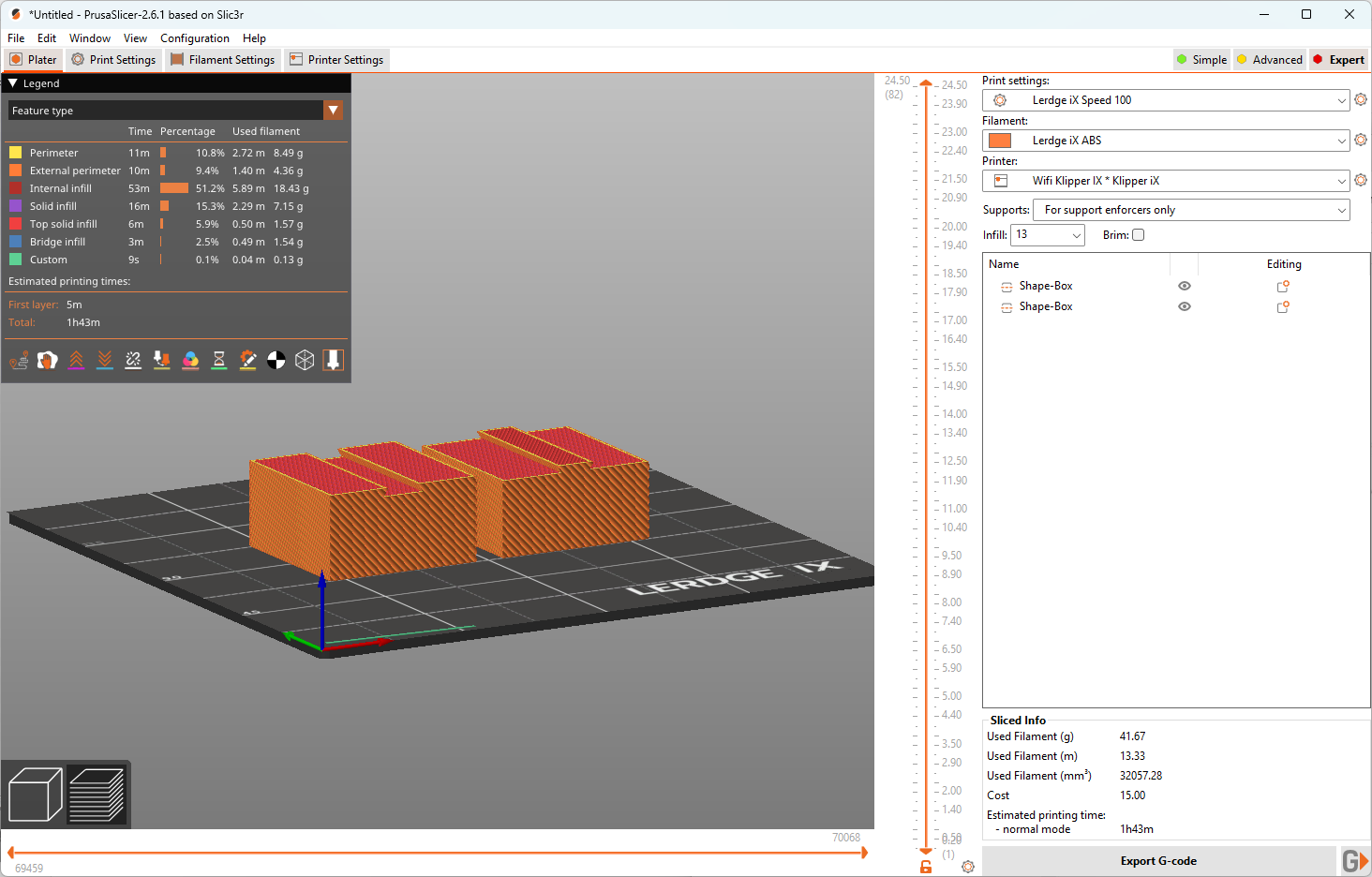Screen dimensions: 1372x877
Task: Click Used Filament (g) value 41.67
Action: (x=1132, y=736)
